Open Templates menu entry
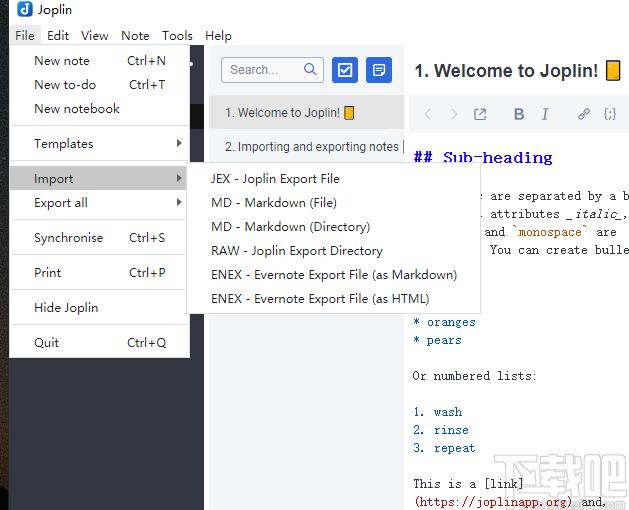This screenshot has height=510, width=629. click(99, 144)
